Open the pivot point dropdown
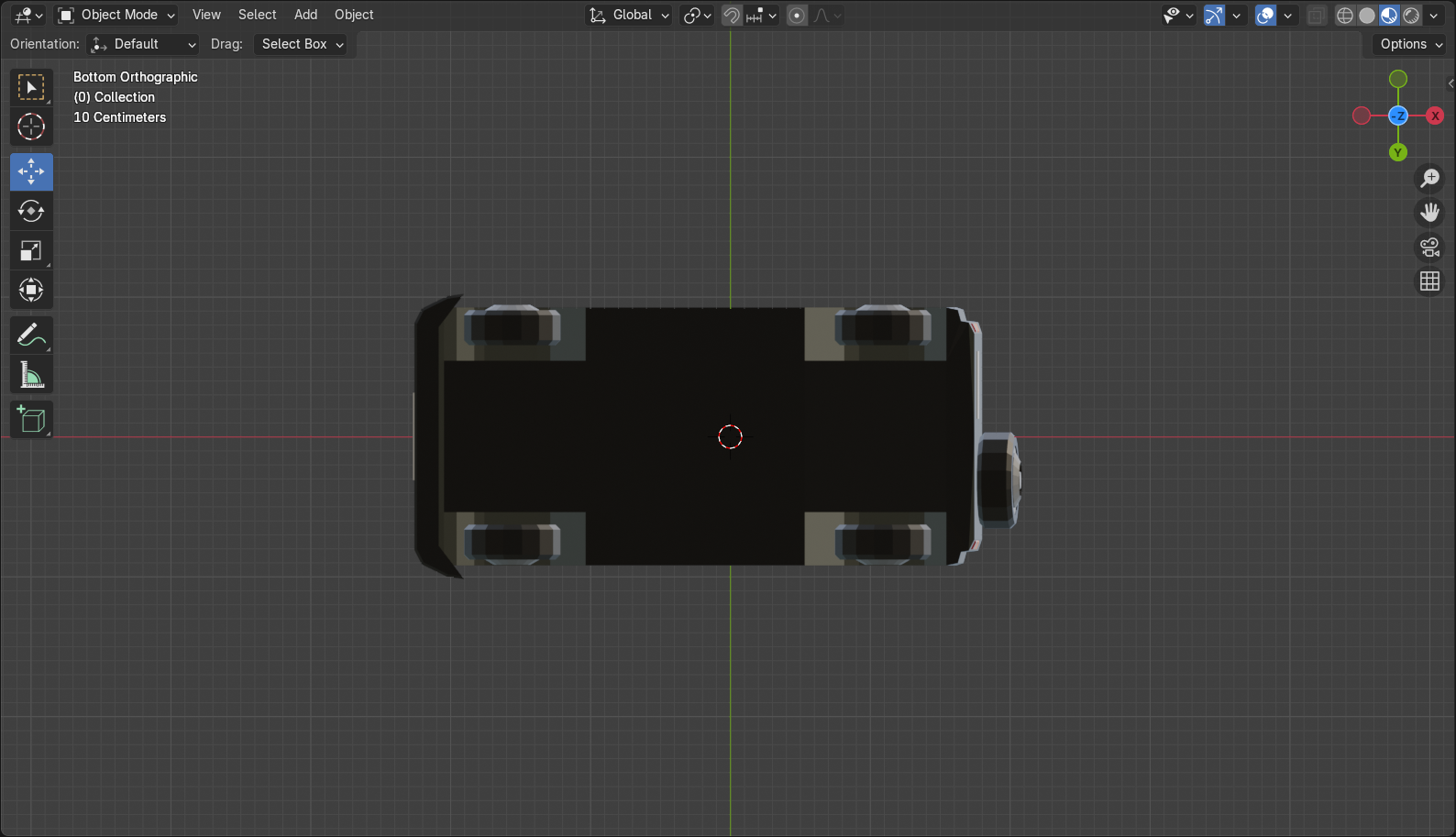1456x837 pixels. (x=697, y=15)
